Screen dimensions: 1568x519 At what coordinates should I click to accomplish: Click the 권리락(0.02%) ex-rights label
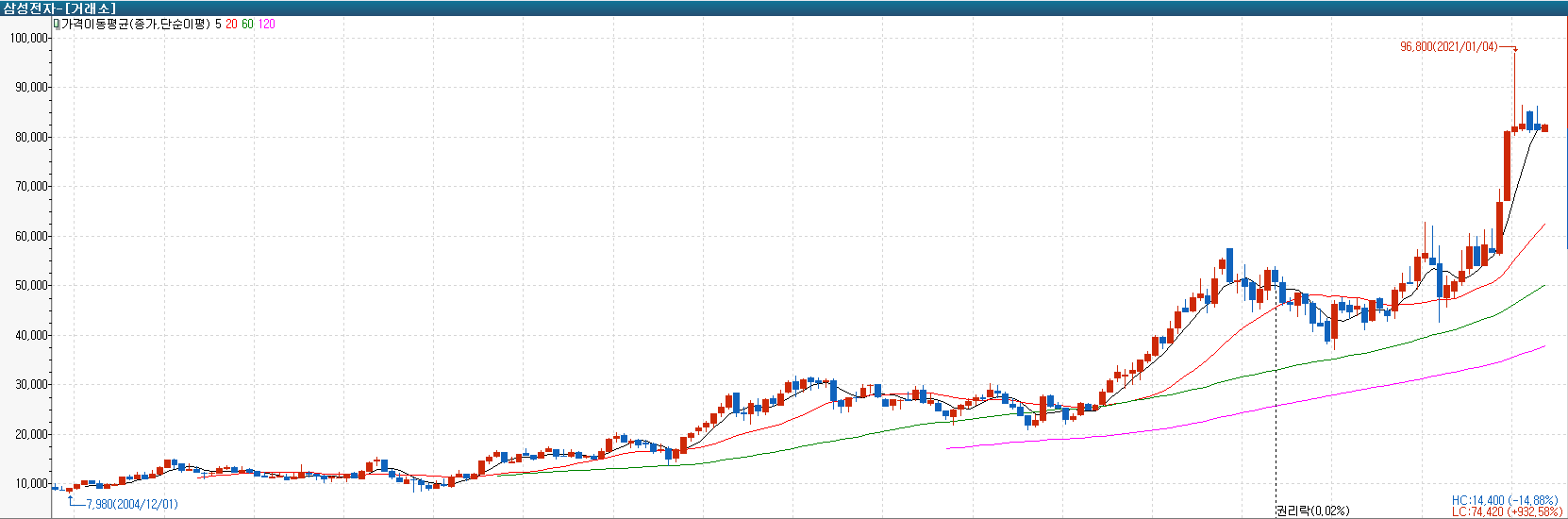[1312, 511]
